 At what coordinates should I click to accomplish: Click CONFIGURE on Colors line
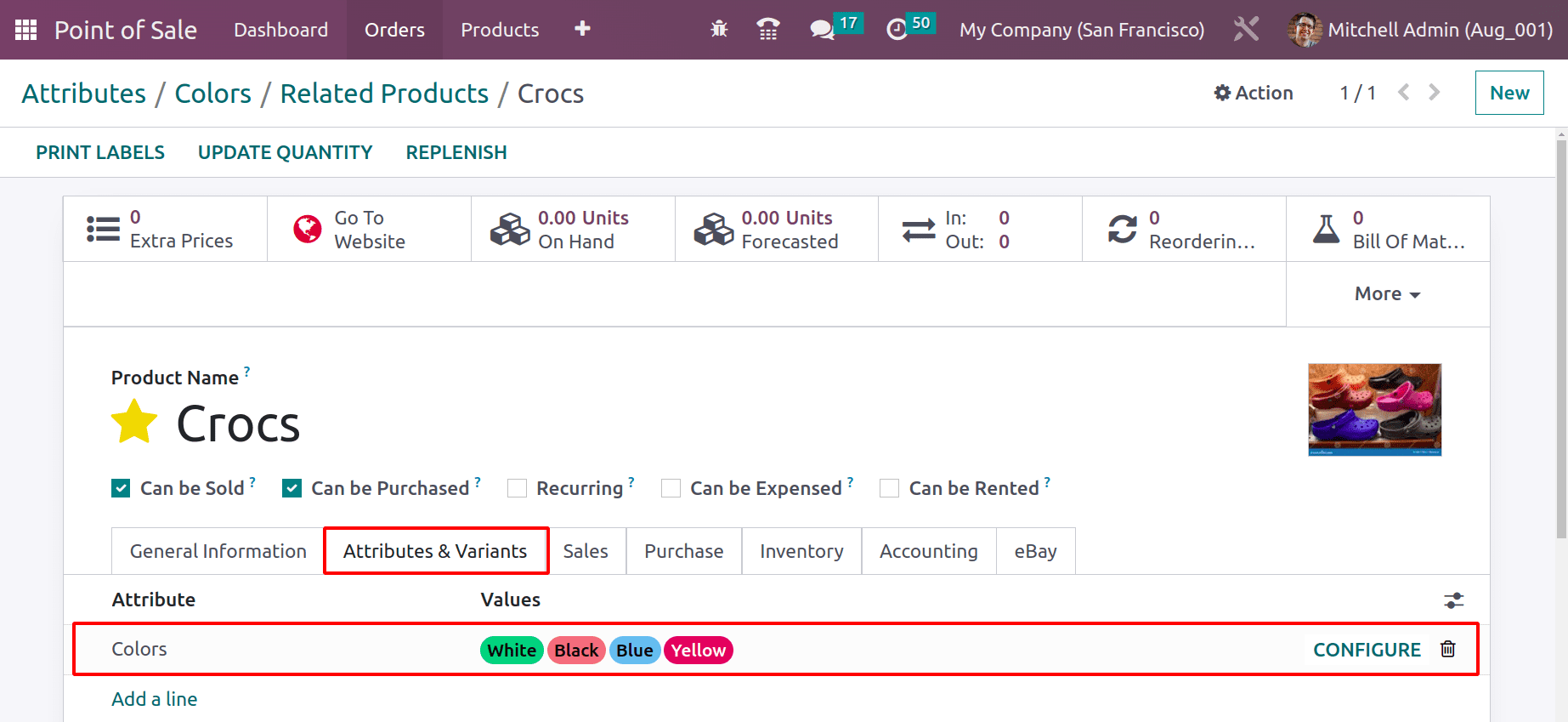(x=1367, y=650)
